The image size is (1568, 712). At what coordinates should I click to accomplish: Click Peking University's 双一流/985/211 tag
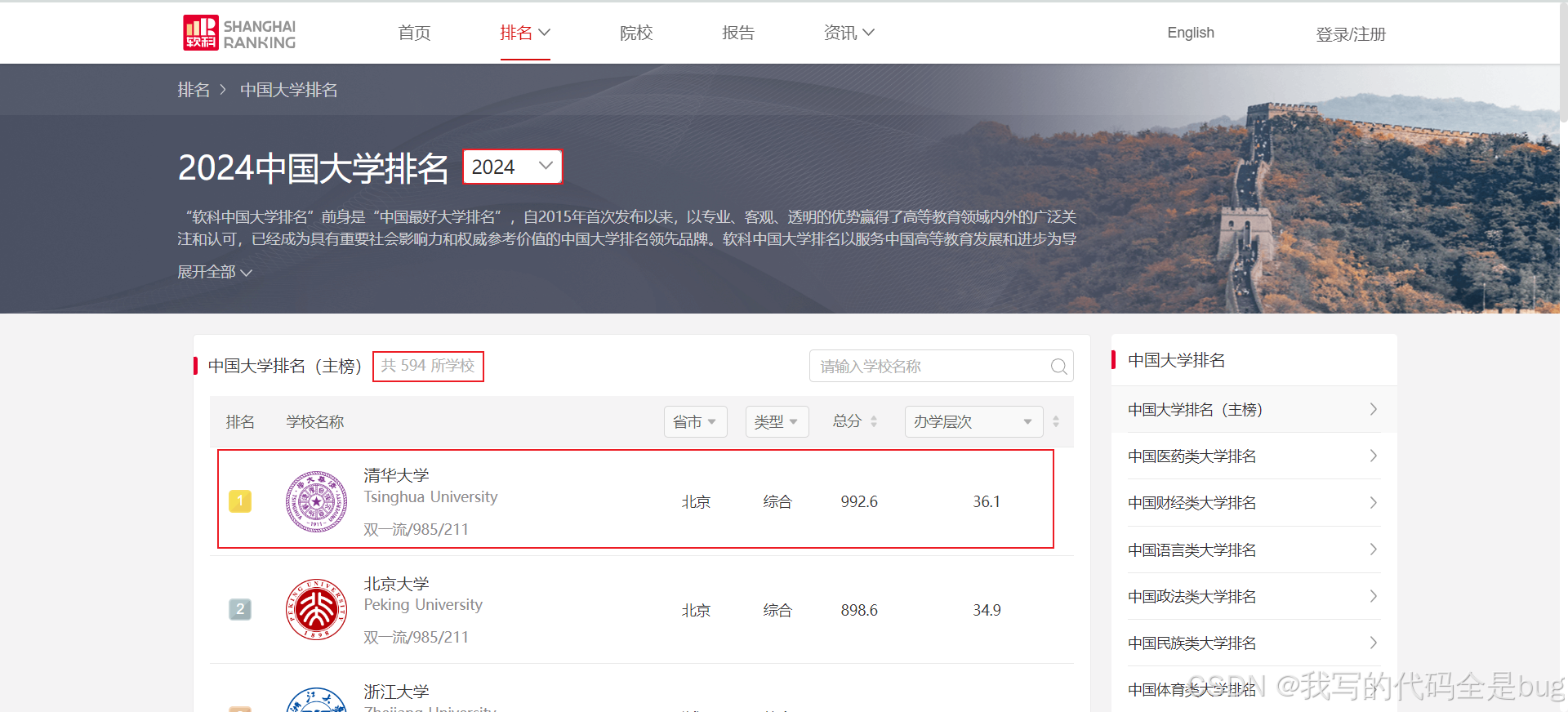coord(416,637)
